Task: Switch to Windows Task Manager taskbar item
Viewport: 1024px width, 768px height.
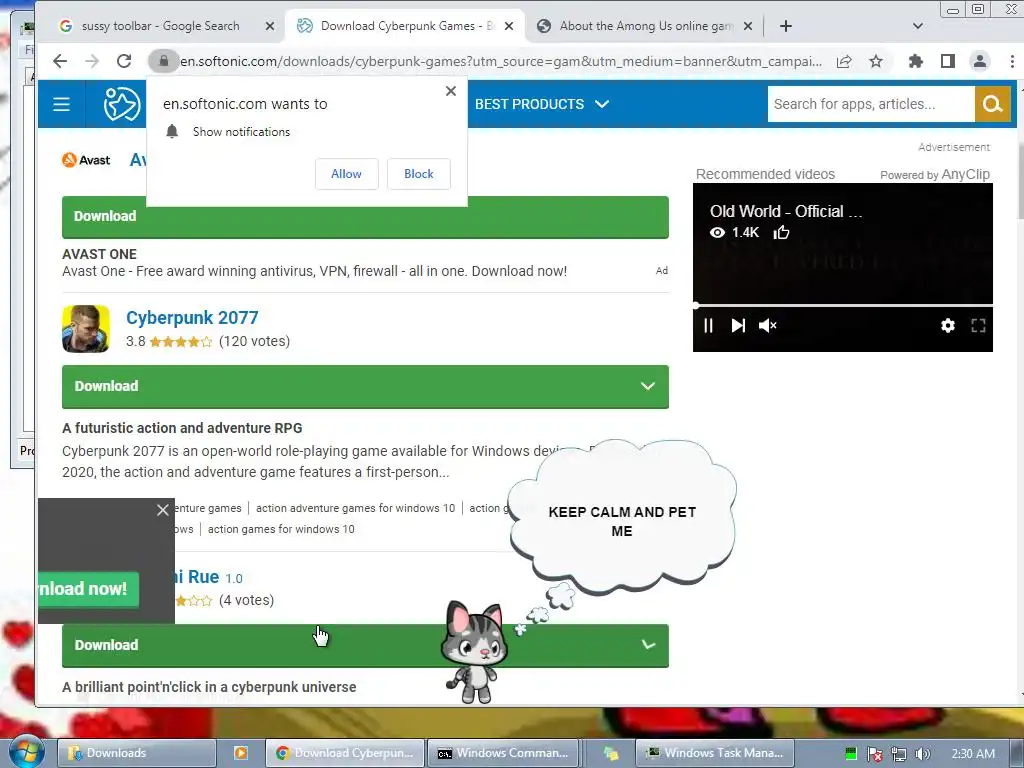Action: tap(714, 753)
